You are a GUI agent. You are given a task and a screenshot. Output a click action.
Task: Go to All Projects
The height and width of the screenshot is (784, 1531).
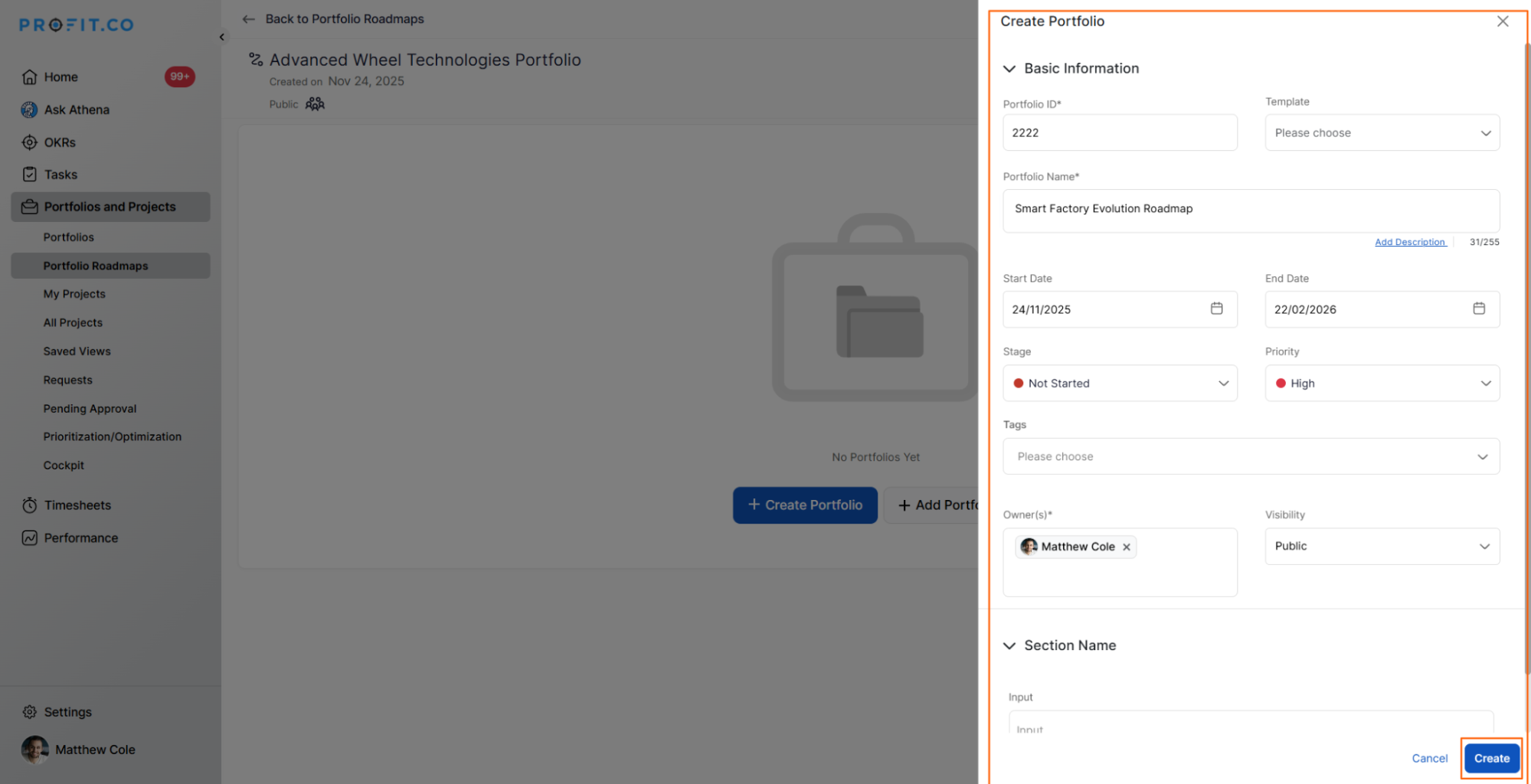(x=73, y=323)
